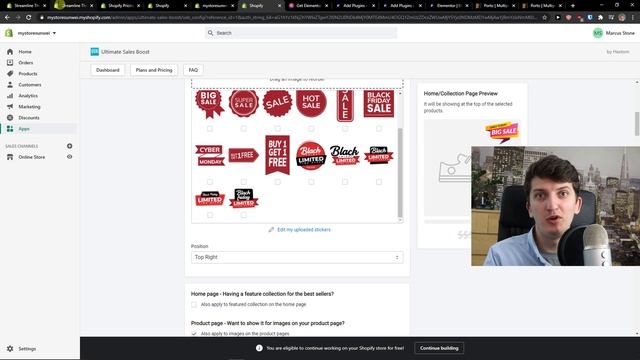The image size is (640, 360).
Task: Click the browser forward arrow
Action: coord(18,18)
